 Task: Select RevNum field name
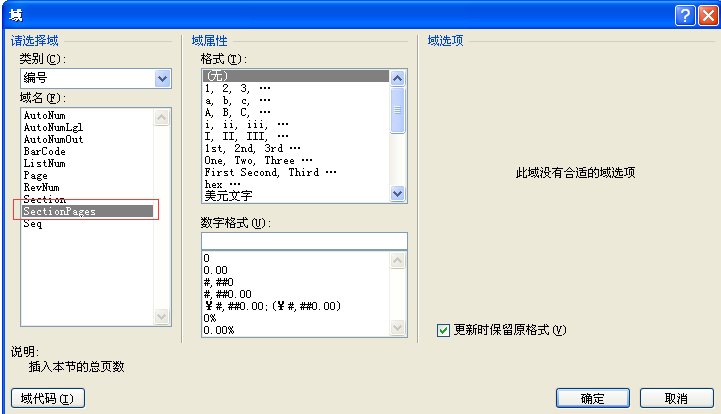click(x=41, y=187)
